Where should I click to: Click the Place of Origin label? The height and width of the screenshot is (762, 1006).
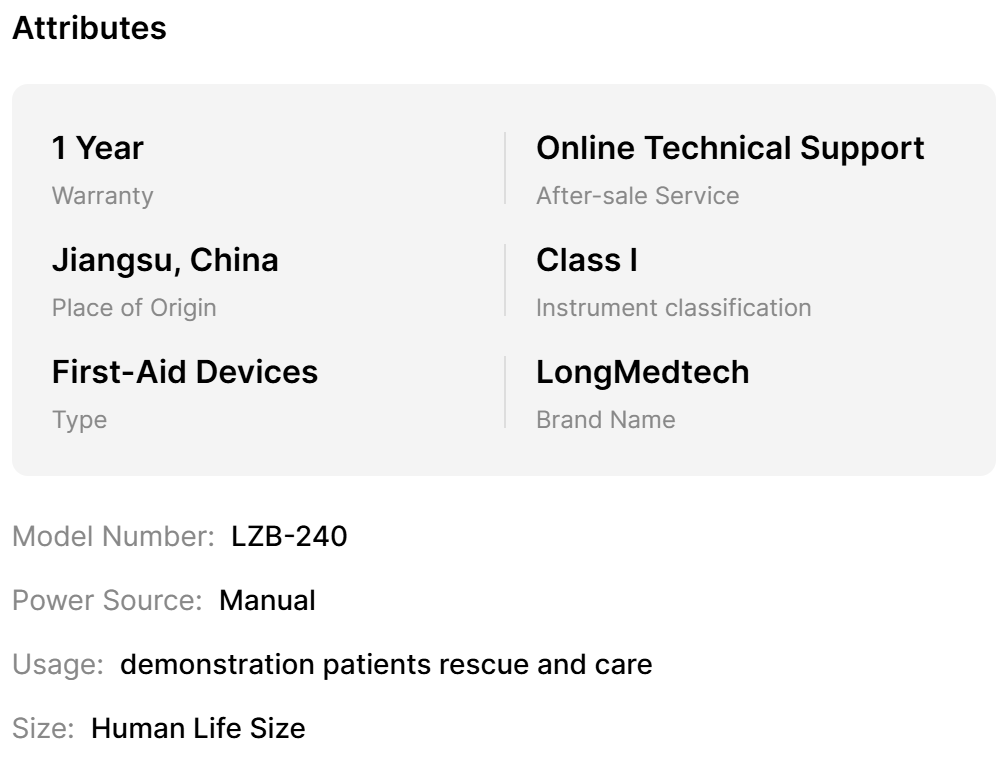[133, 307]
